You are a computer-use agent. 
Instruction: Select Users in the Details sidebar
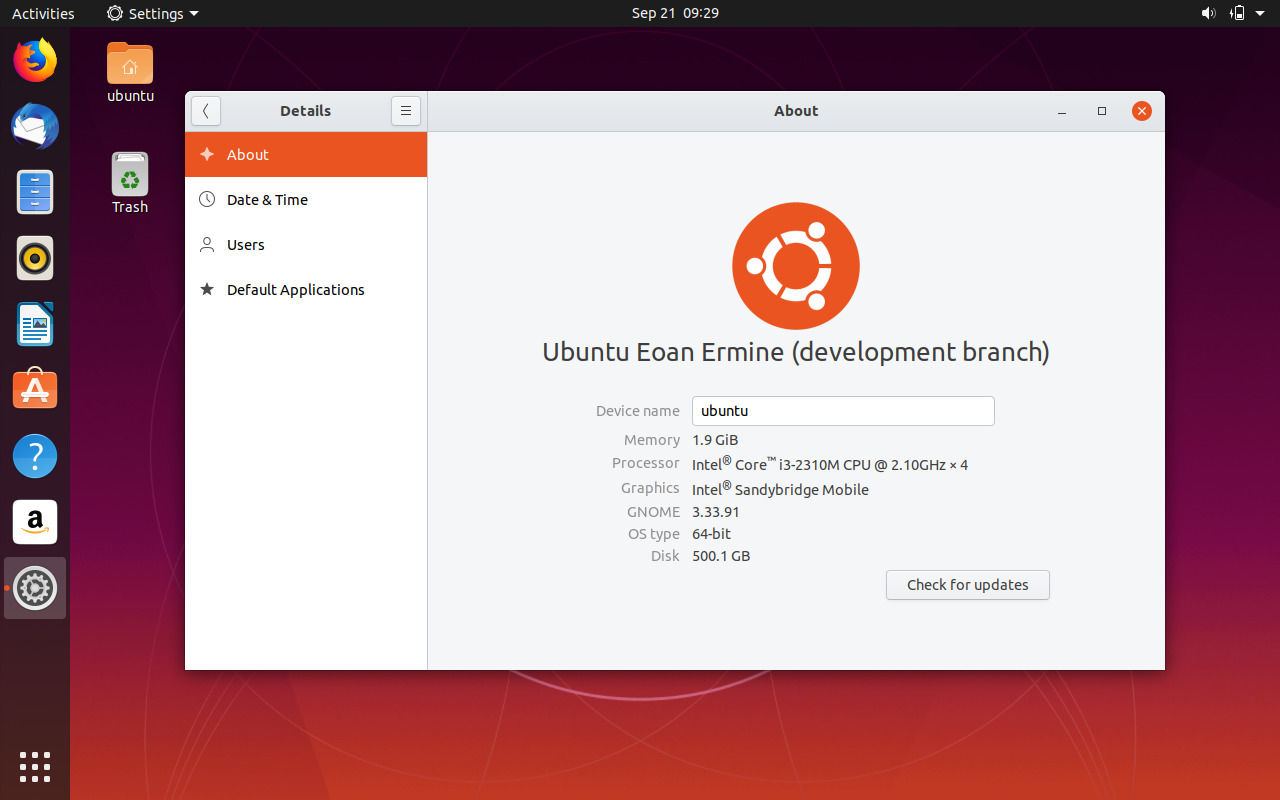point(246,244)
